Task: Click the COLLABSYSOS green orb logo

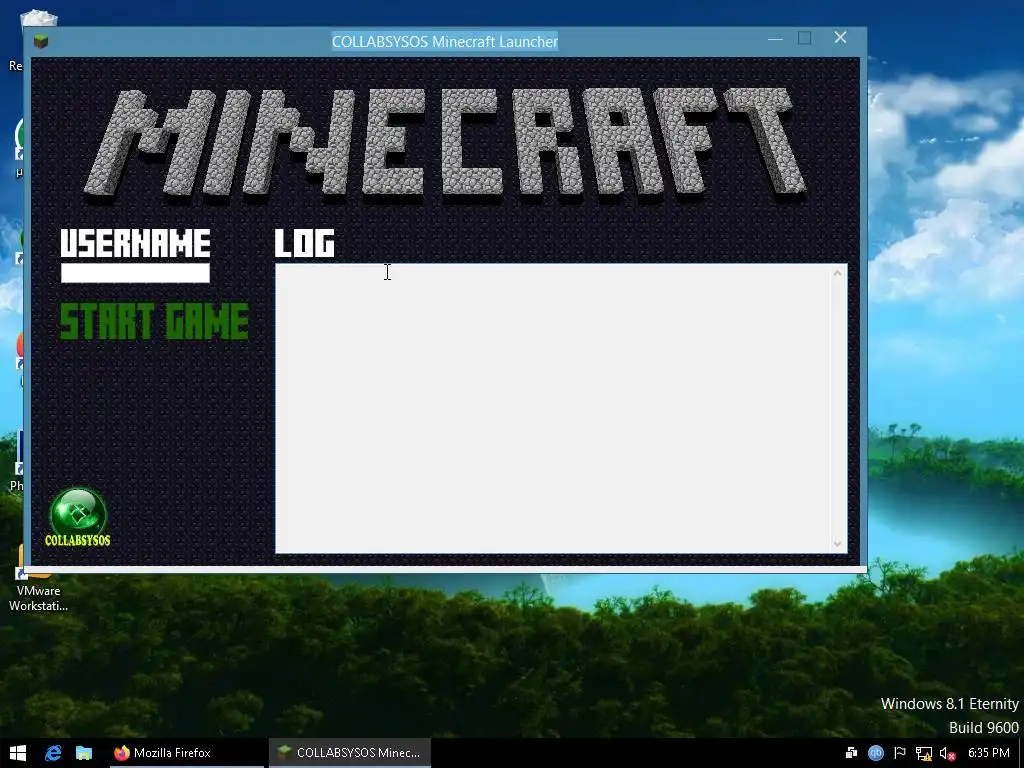Action: (x=78, y=517)
